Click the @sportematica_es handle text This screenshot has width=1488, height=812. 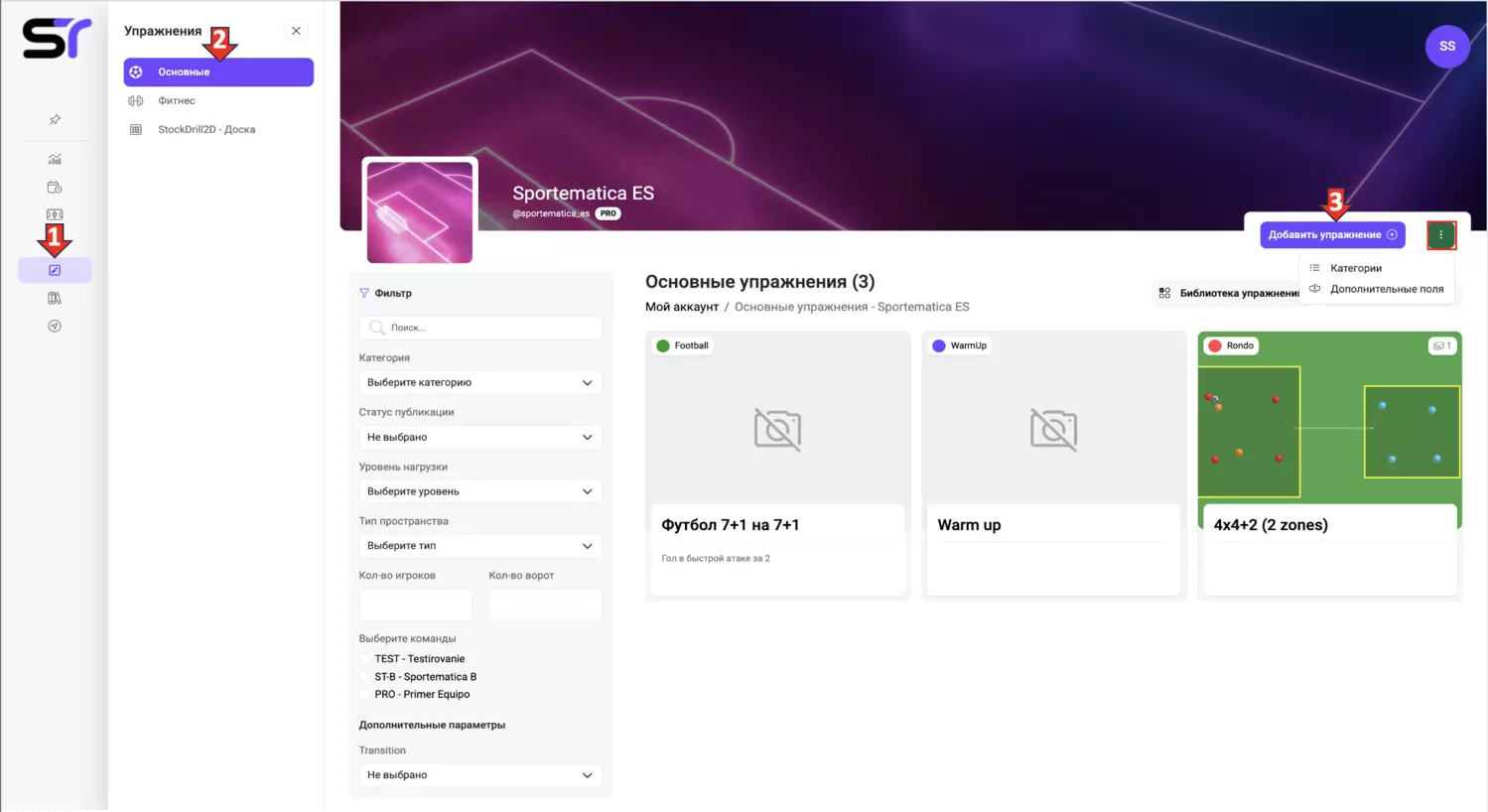click(x=551, y=213)
